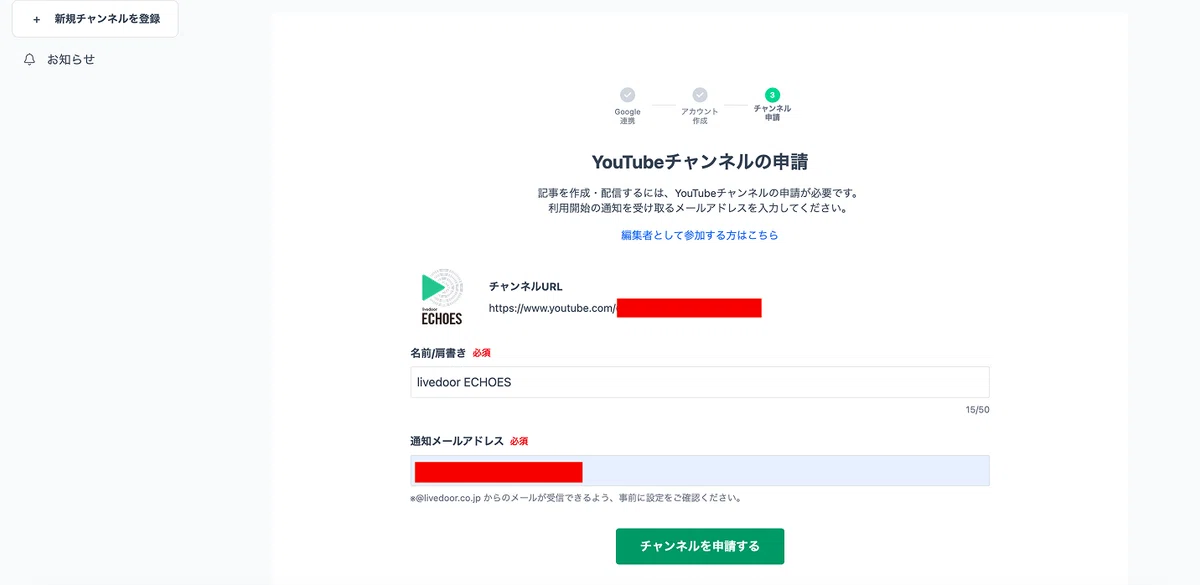Click the 名前/肩書き field label
Screen dimensions: 1200x585
[x=438, y=353]
